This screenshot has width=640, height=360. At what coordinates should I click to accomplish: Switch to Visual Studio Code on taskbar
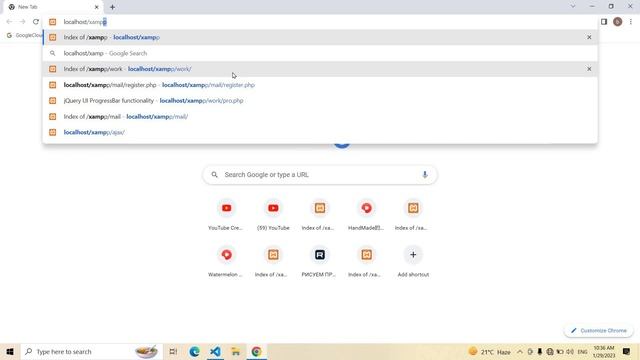coord(215,351)
